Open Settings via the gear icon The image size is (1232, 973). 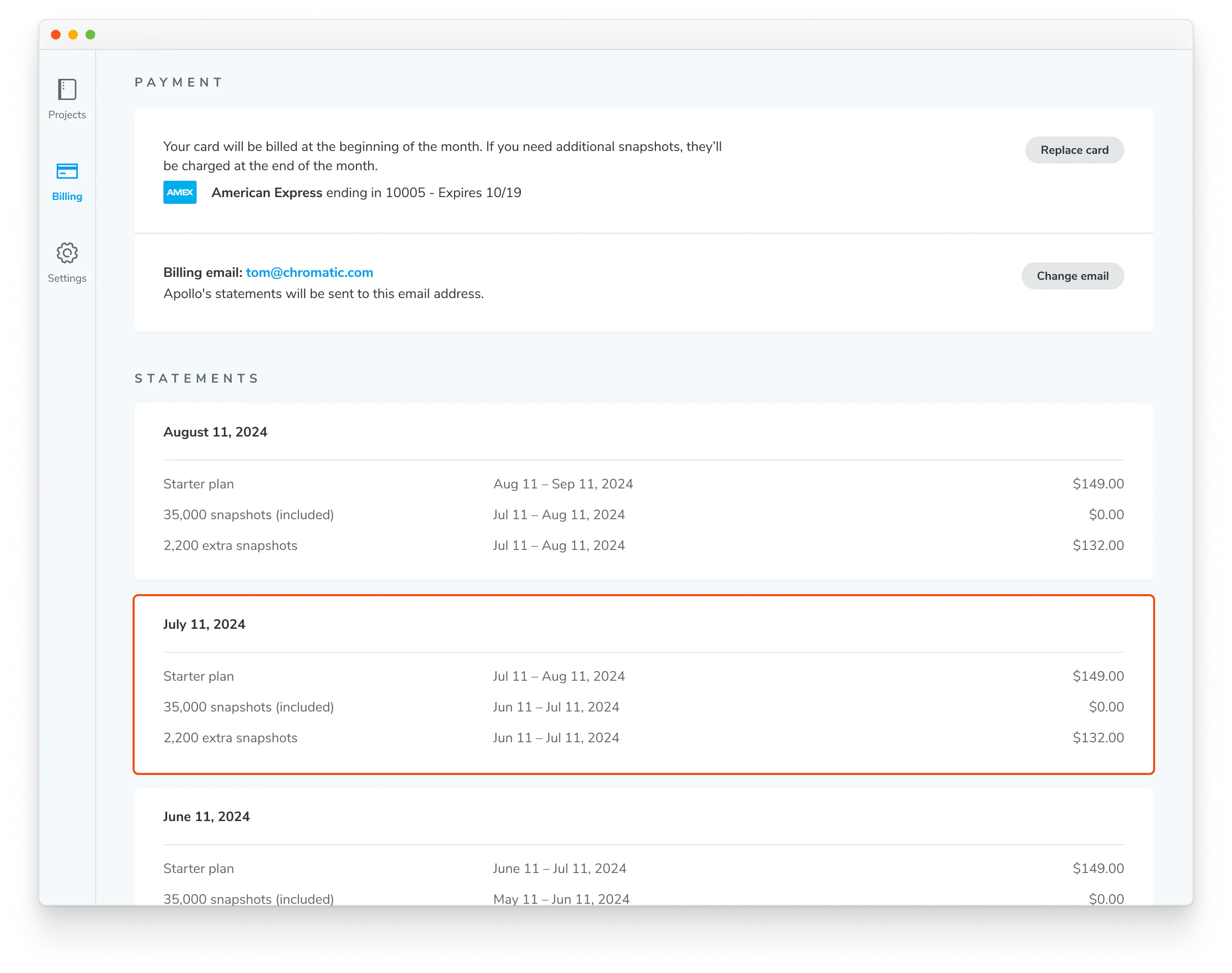[x=67, y=263]
